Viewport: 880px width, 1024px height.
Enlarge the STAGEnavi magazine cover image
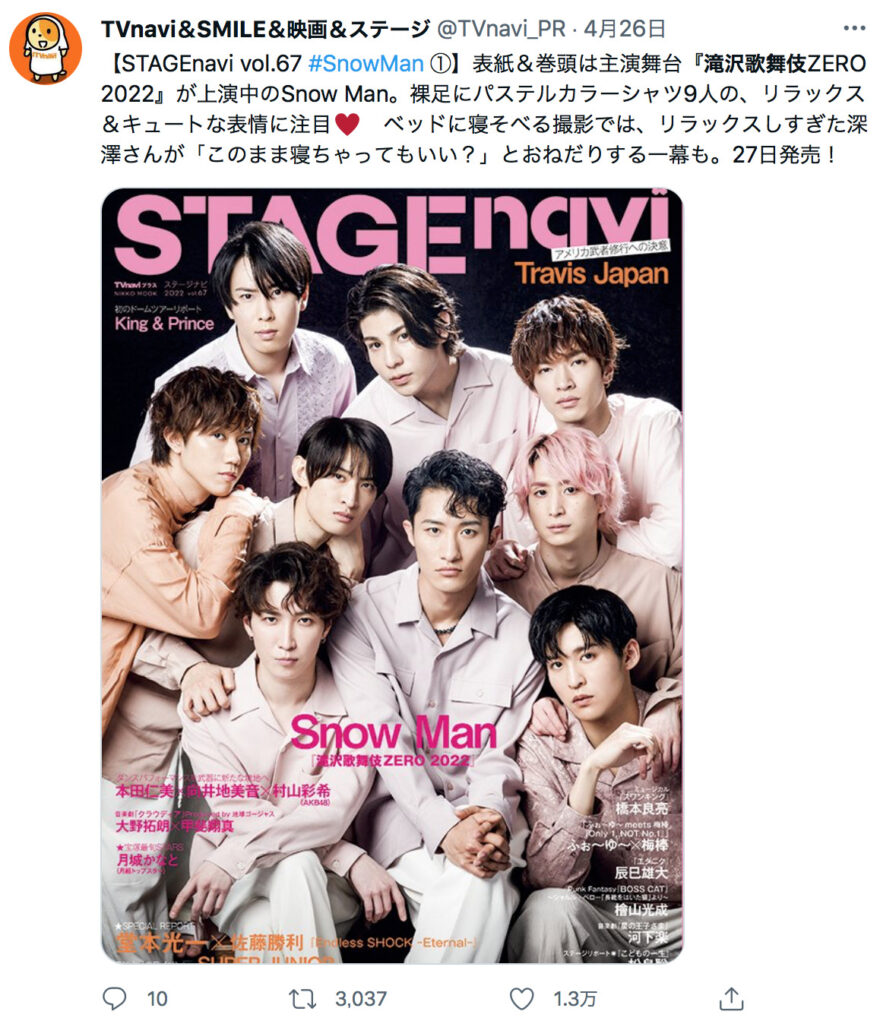pos(392,575)
